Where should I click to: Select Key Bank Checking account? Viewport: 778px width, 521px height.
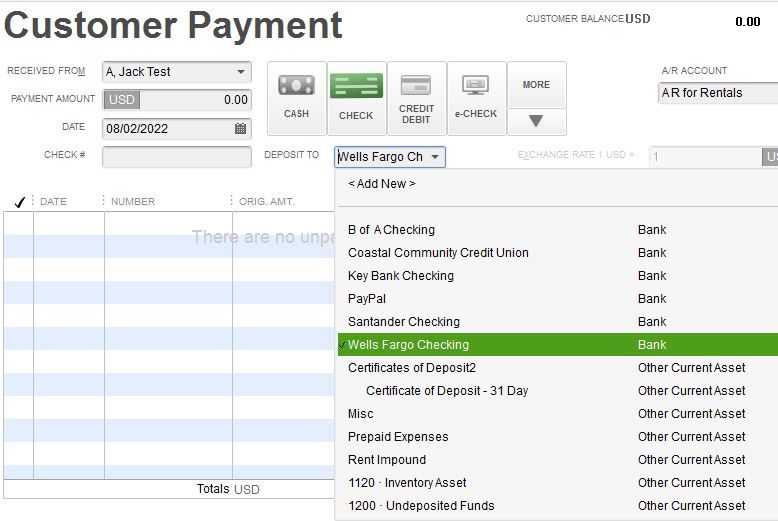[x=558, y=275]
